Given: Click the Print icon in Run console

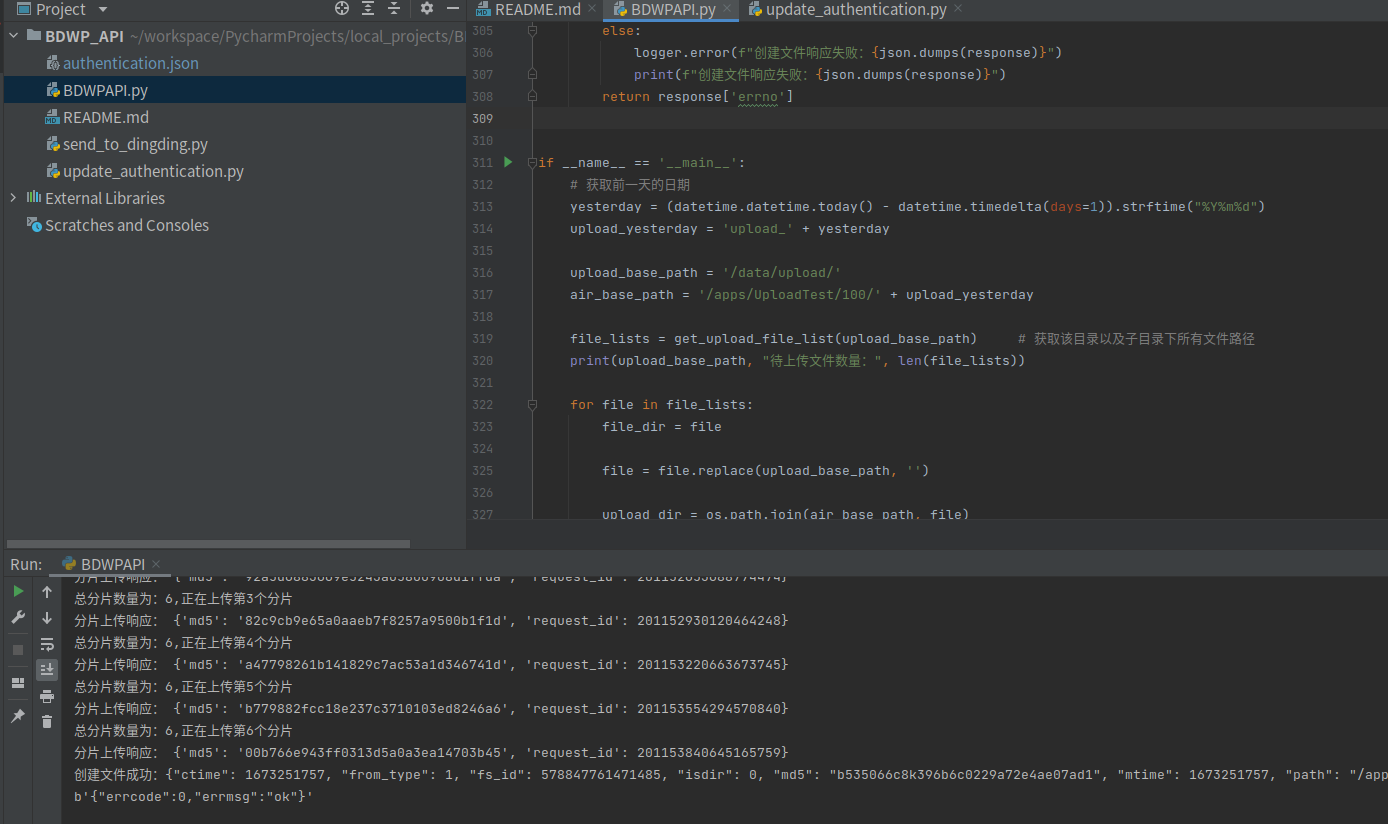Looking at the screenshot, I should [47, 696].
